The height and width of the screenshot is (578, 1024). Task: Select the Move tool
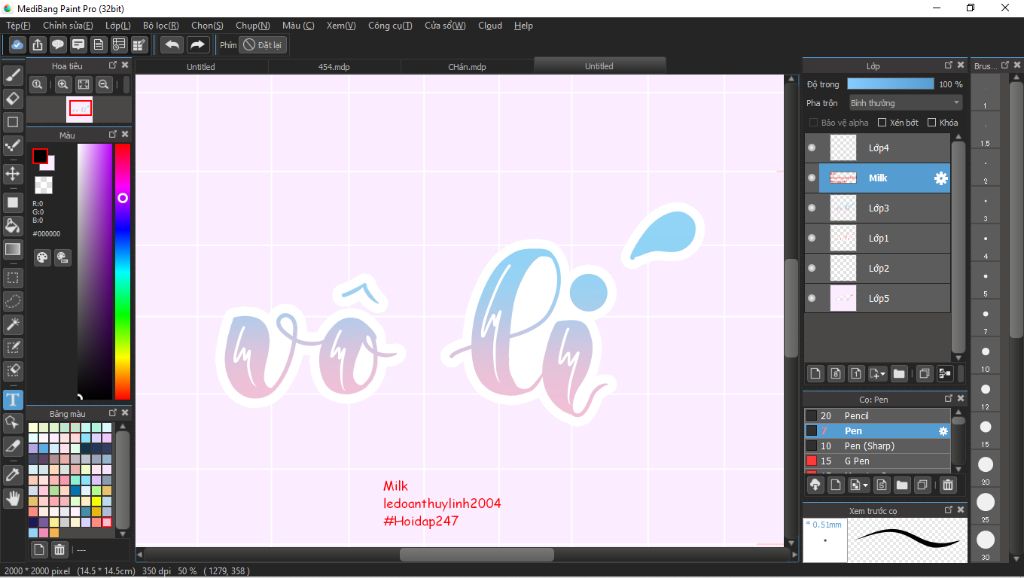coord(12,174)
